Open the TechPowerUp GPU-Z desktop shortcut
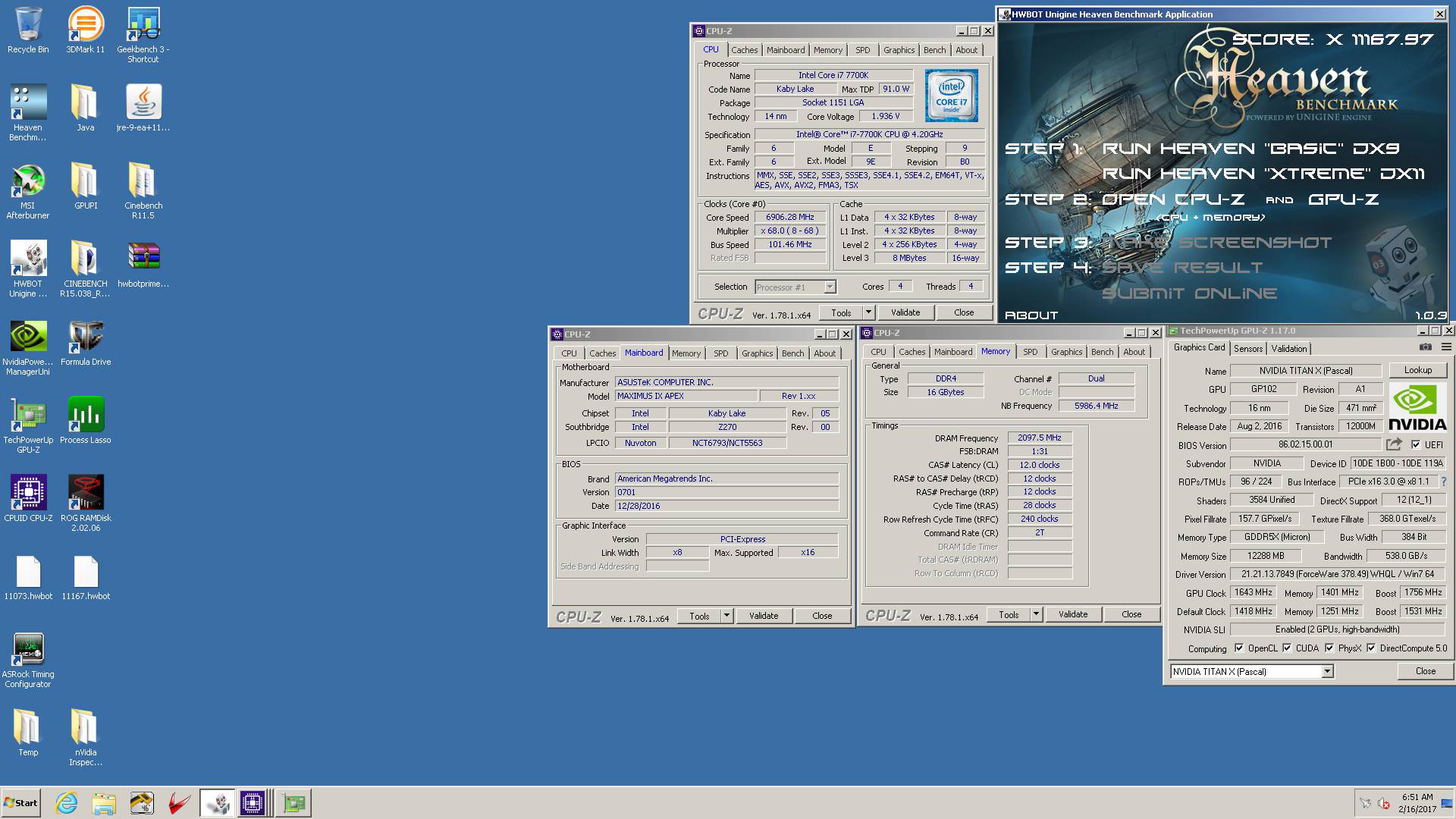1456x819 pixels. [x=28, y=425]
